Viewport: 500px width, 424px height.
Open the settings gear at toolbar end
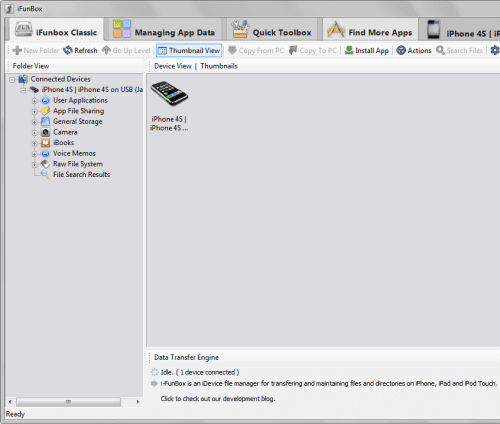(495, 50)
